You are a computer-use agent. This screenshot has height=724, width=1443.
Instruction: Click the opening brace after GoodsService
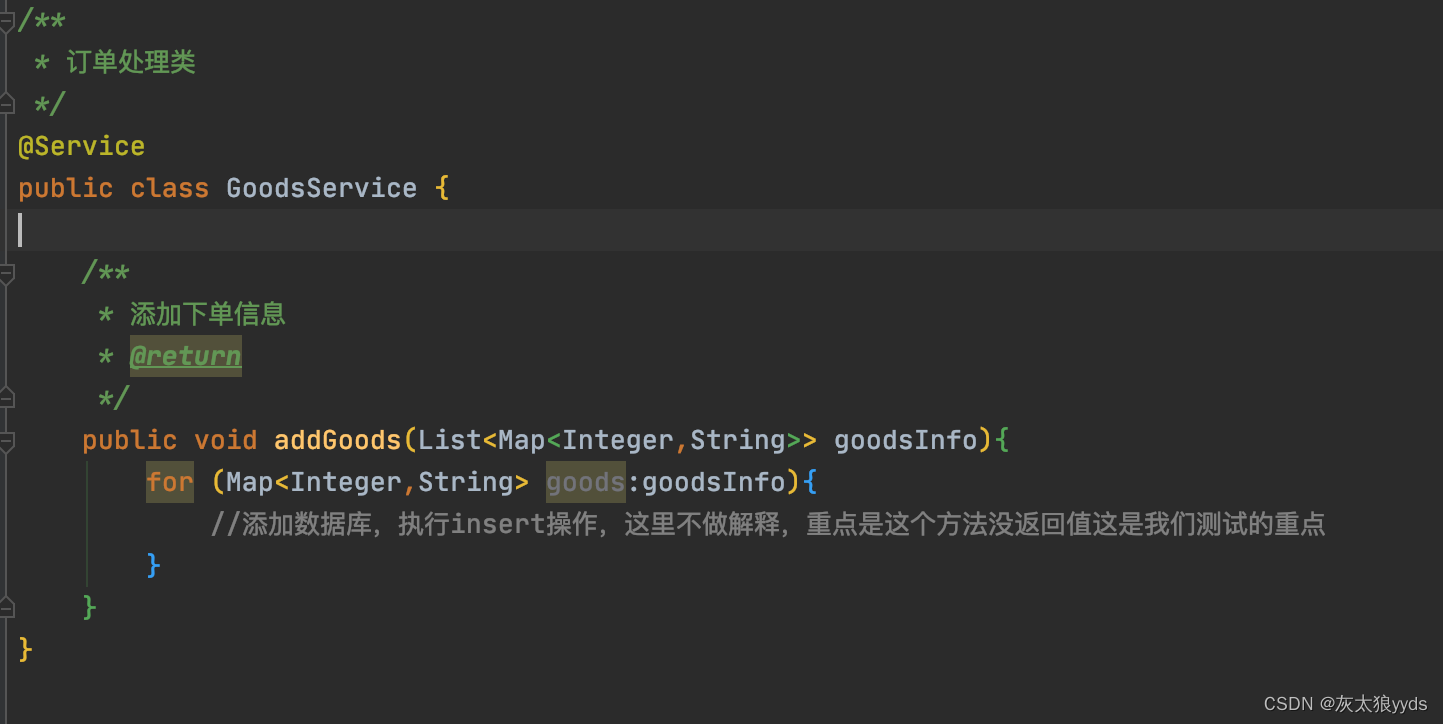click(x=442, y=188)
